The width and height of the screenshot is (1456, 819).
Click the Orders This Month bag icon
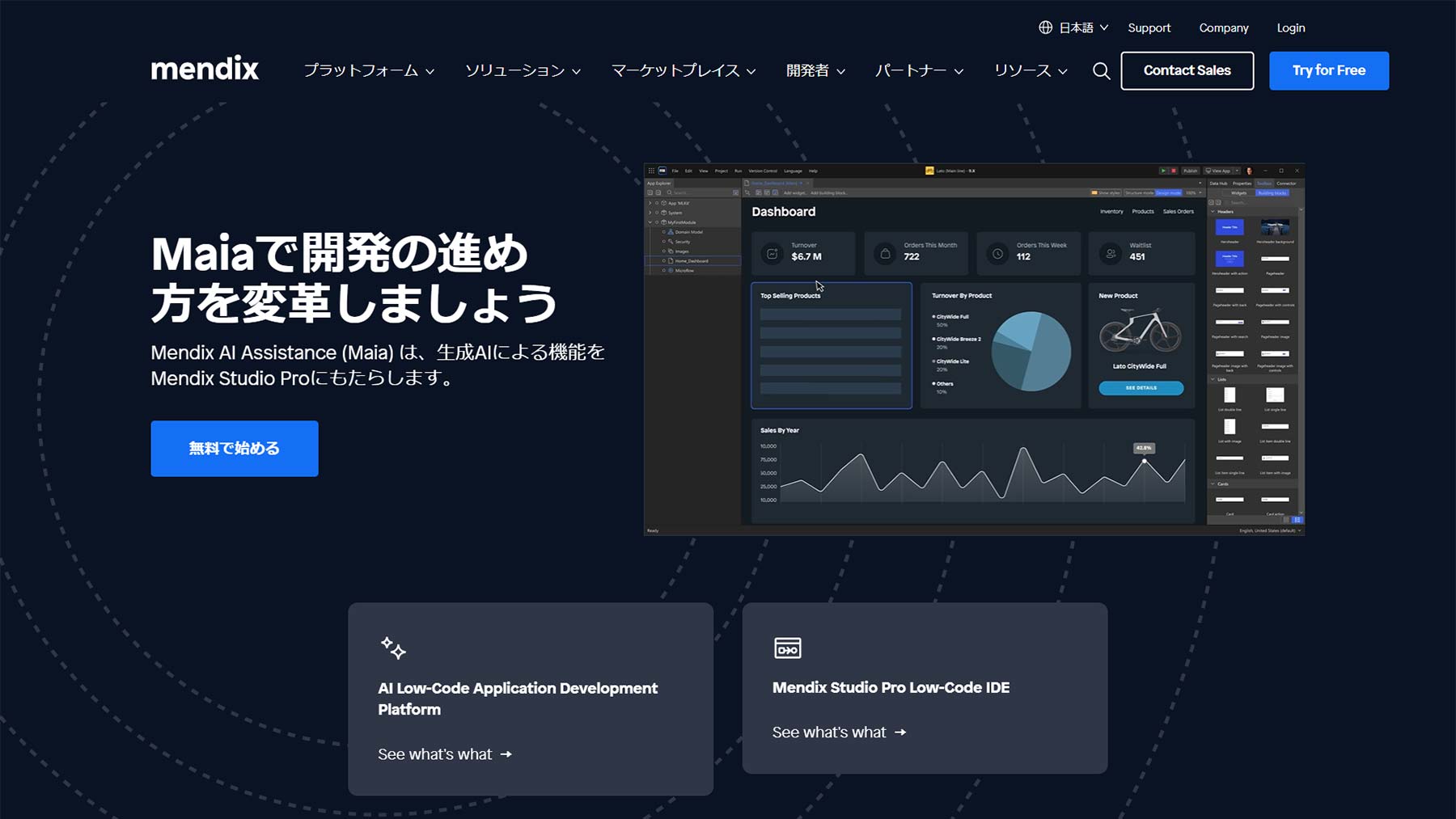(885, 254)
